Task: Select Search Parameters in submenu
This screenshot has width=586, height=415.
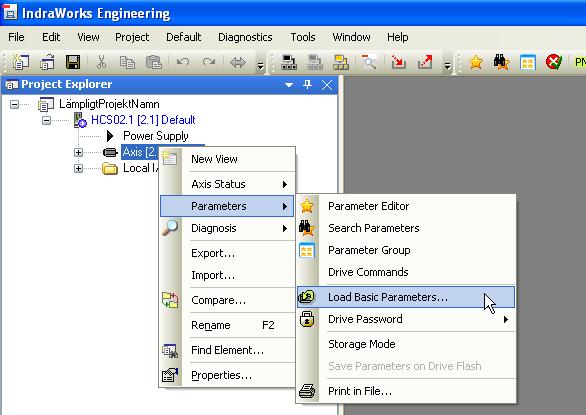Action: (406, 228)
